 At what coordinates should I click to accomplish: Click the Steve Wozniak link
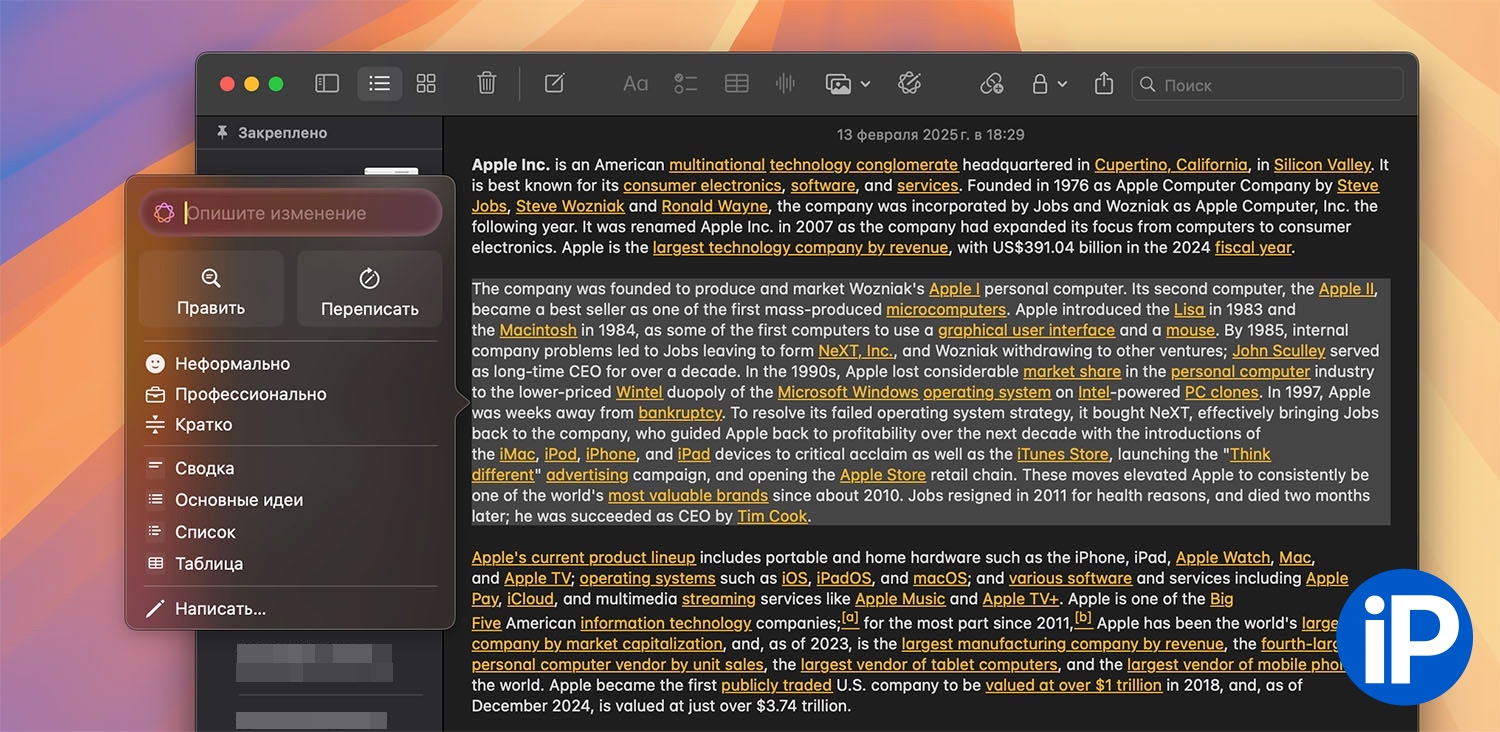570,206
